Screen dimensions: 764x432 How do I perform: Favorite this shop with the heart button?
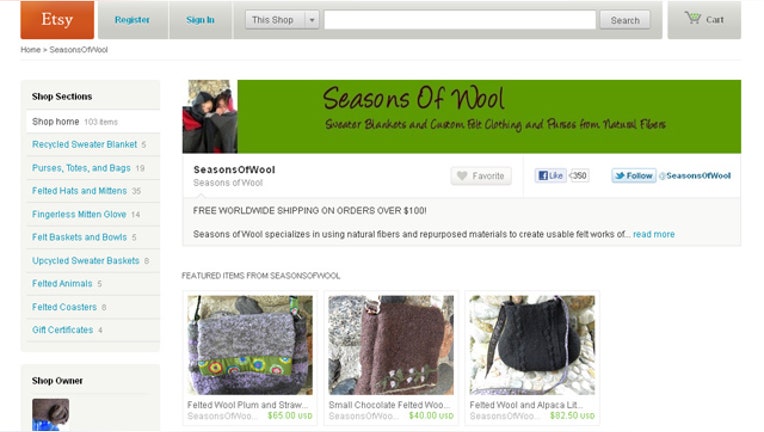tap(481, 176)
